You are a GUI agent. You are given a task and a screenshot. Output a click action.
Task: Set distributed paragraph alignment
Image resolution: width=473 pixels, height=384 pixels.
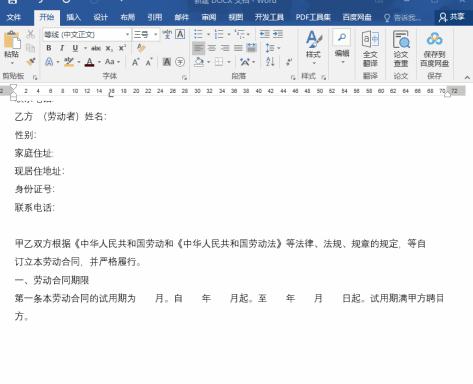click(252, 48)
